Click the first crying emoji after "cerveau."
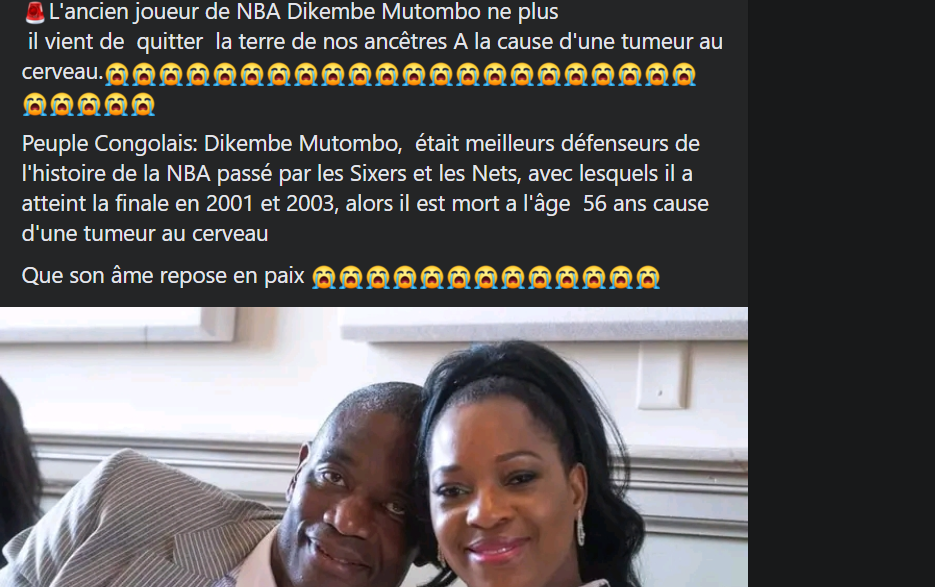 [116, 75]
